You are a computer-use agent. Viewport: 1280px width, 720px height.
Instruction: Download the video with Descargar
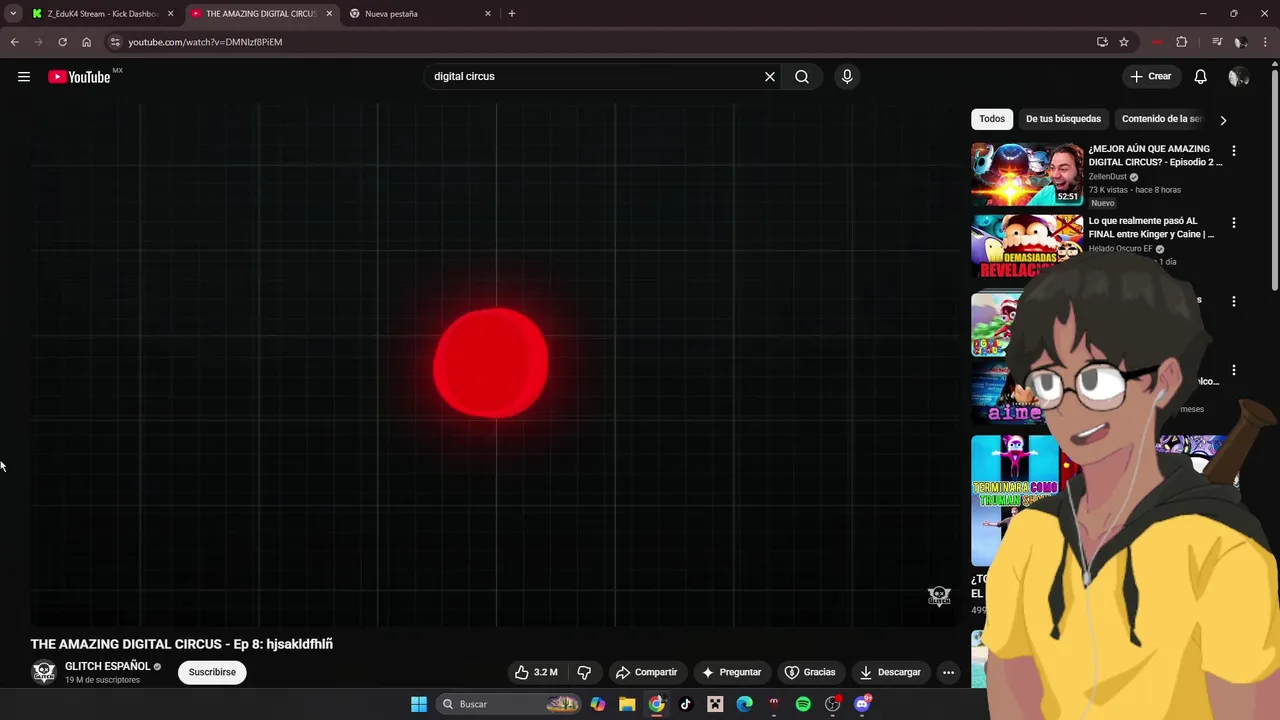890,672
